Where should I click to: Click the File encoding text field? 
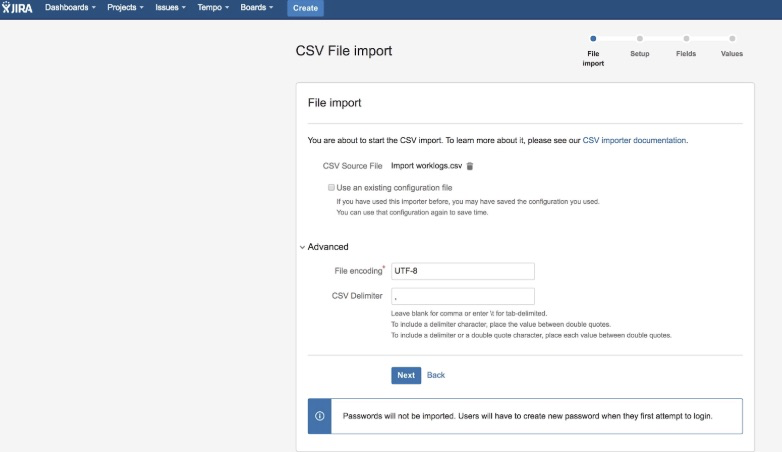463,271
